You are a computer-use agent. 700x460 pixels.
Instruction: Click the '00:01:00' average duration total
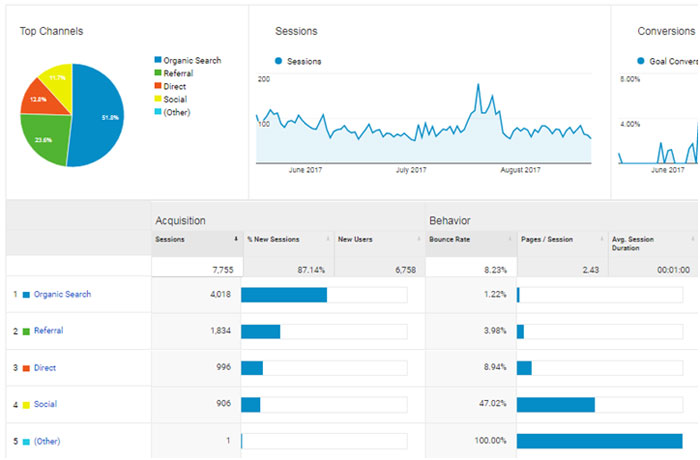pos(673,270)
